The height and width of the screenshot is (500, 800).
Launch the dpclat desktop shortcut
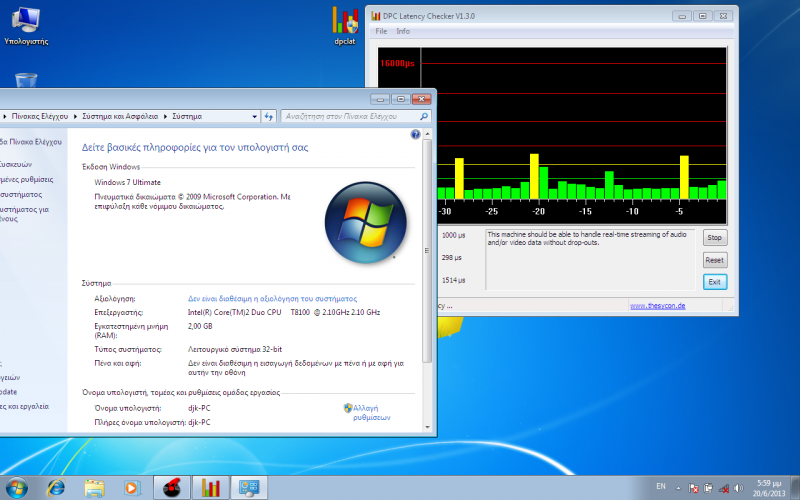(x=345, y=26)
